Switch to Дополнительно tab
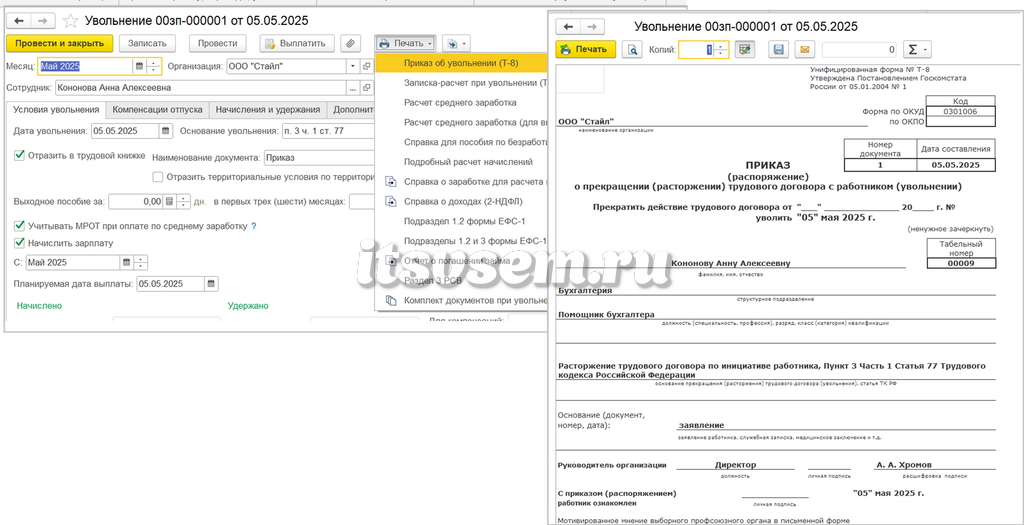Viewport: 1024px width, 525px height. 353,110
